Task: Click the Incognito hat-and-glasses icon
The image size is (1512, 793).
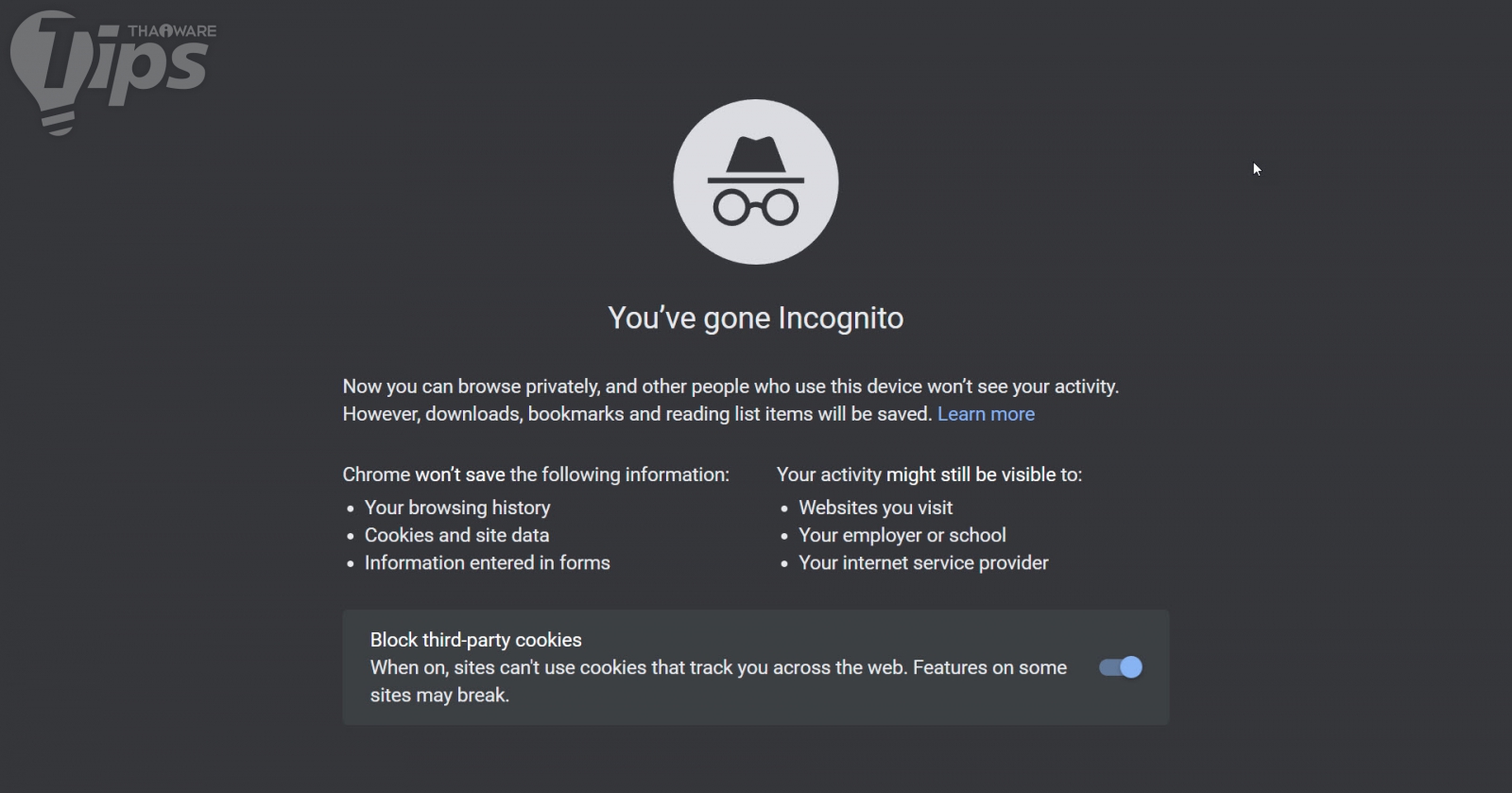Action: click(755, 181)
